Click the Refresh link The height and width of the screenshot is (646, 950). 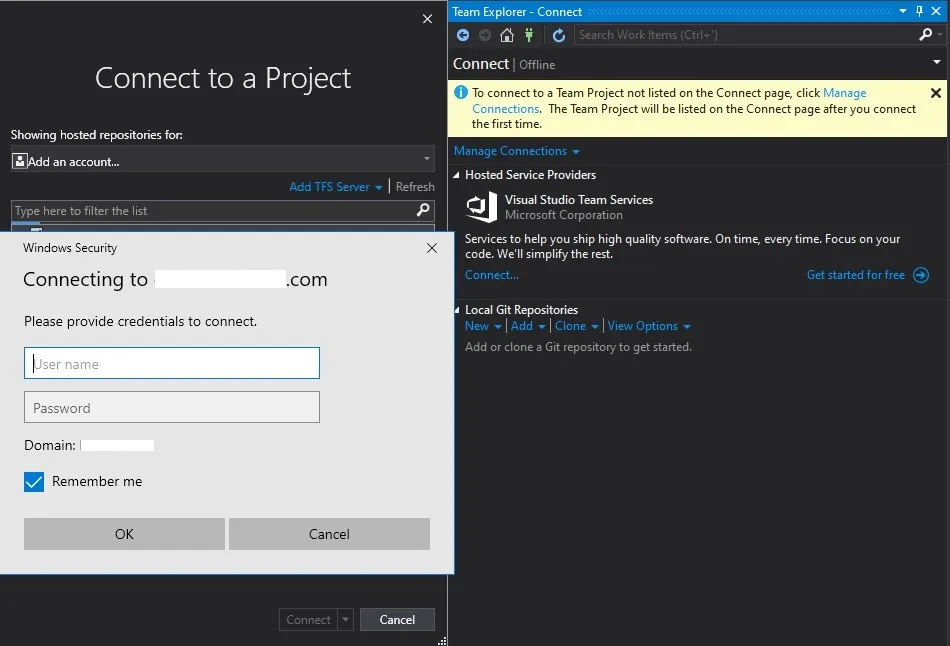pyautogui.click(x=415, y=187)
